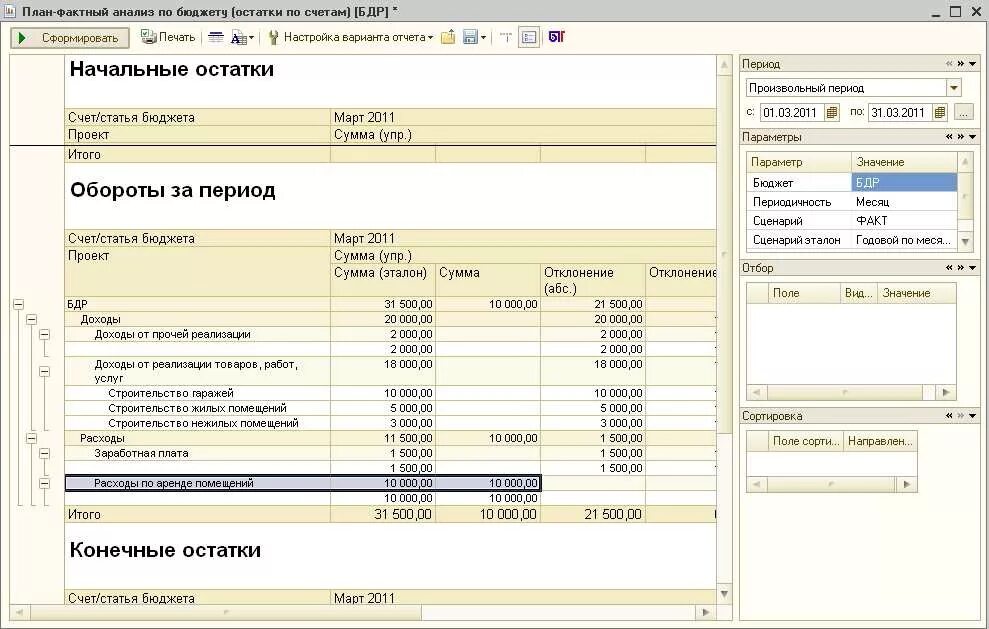Image resolution: width=989 pixels, height=629 pixels.
Task: Click the Сформировать button
Action: (x=70, y=38)
